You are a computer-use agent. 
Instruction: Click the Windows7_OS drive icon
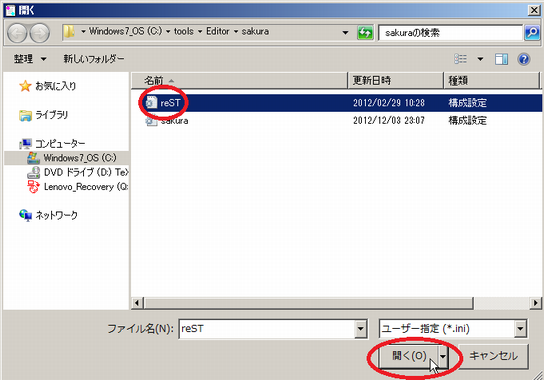[33, 158]
